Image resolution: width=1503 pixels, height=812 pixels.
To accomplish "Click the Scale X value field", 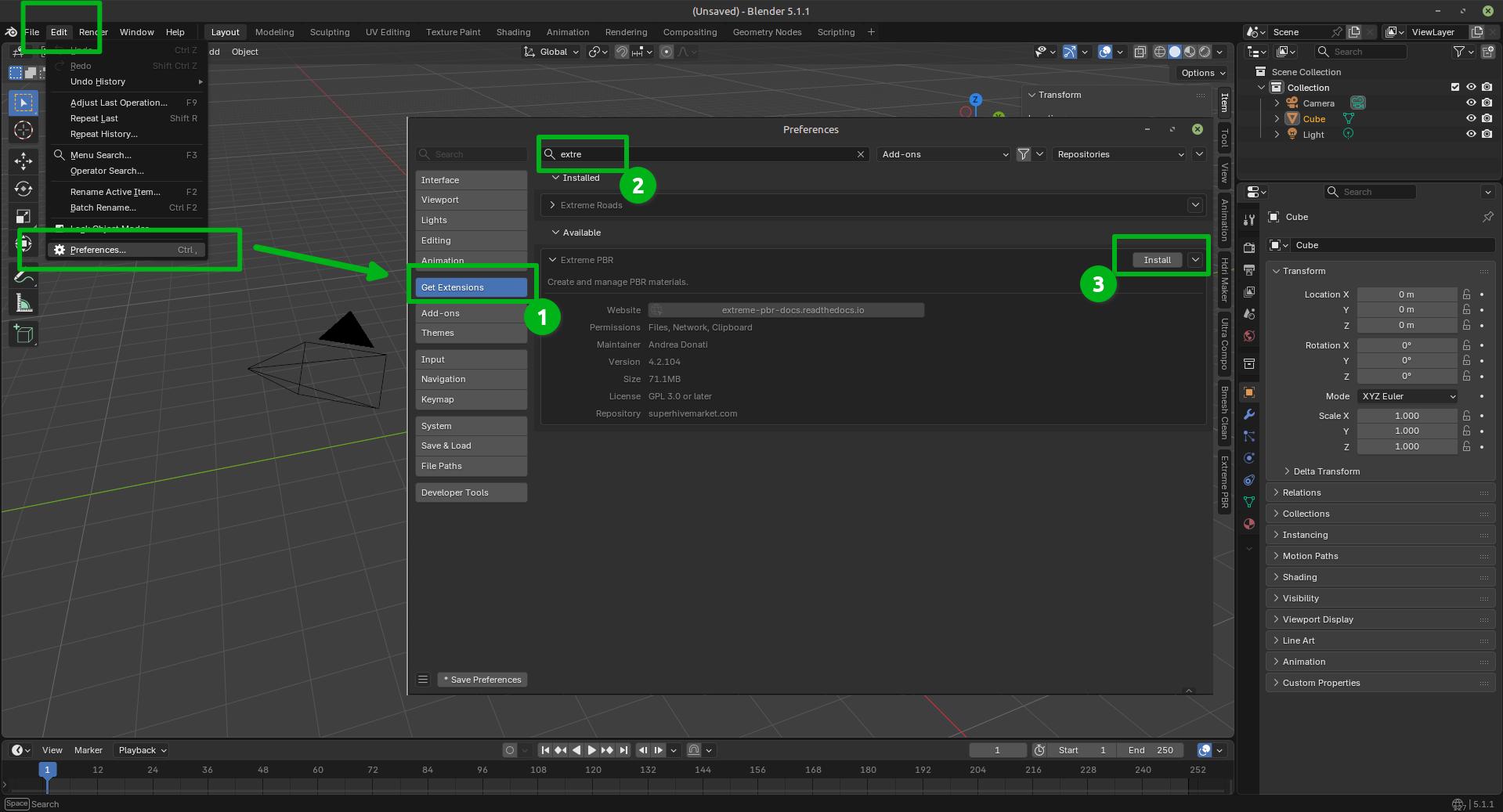I will coord(1407,416).
